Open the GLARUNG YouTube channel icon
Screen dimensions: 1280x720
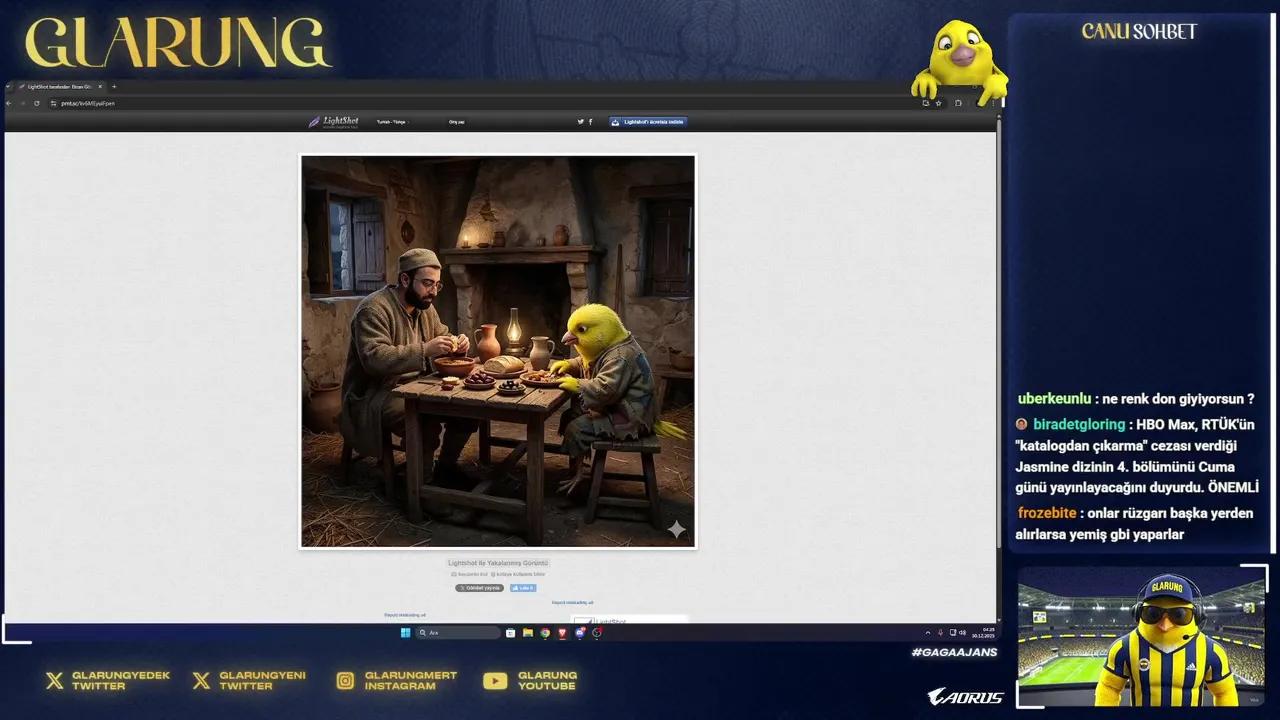pyautogui.click(x=495, y=681)
